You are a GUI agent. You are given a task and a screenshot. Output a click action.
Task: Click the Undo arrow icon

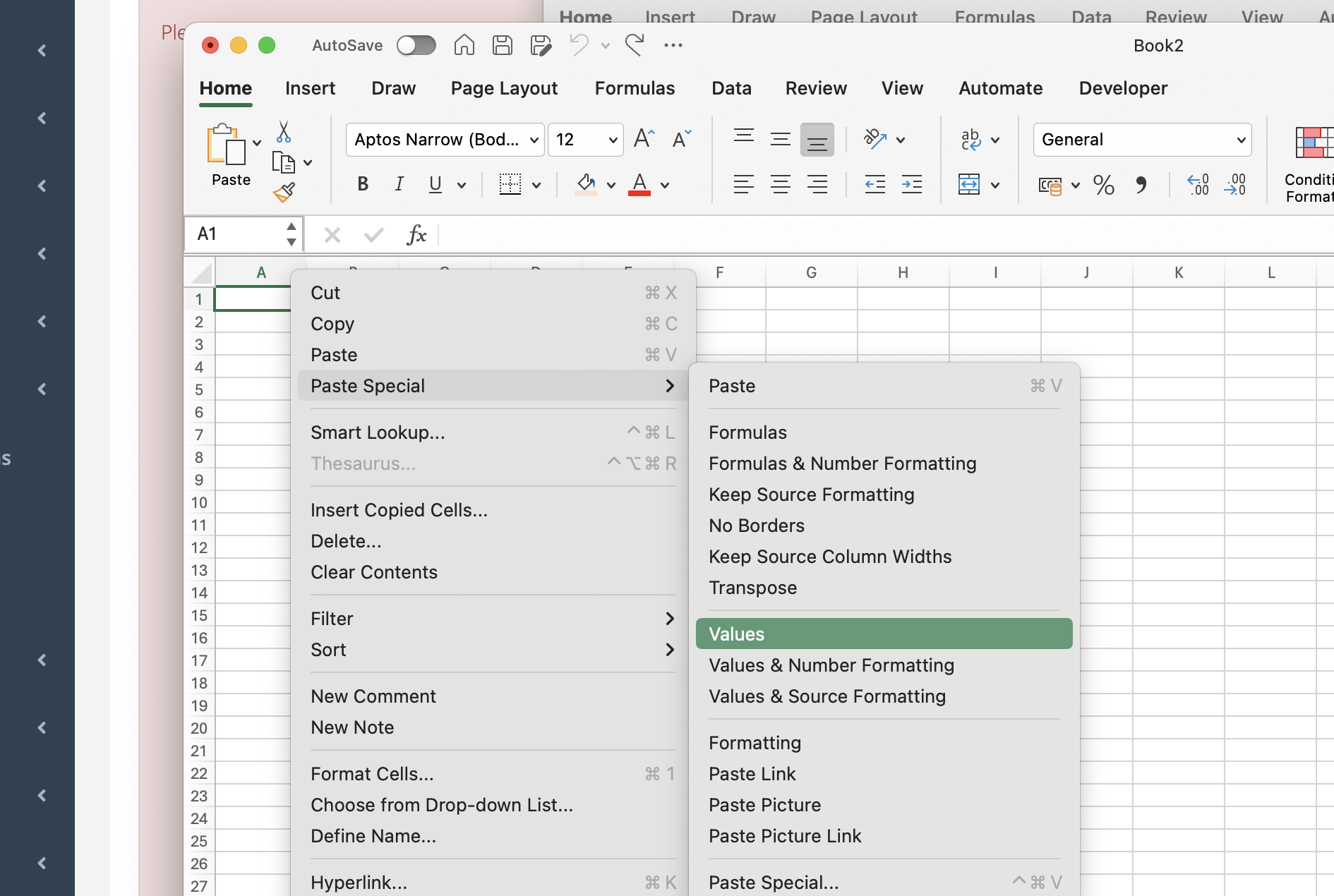coord(579,45)
